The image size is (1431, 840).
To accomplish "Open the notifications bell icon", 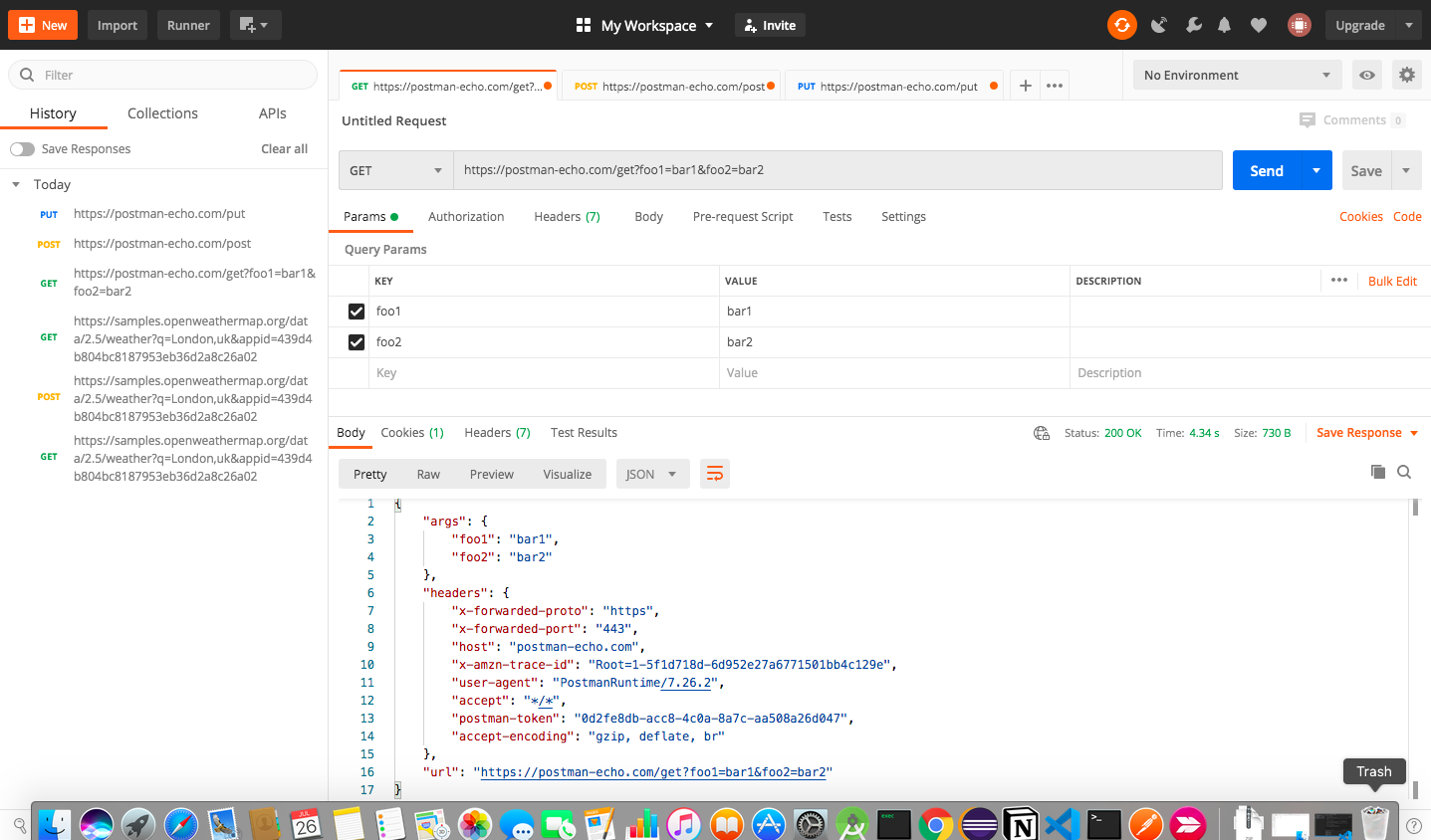I will pyautogui.click(x=1225, y=25).
